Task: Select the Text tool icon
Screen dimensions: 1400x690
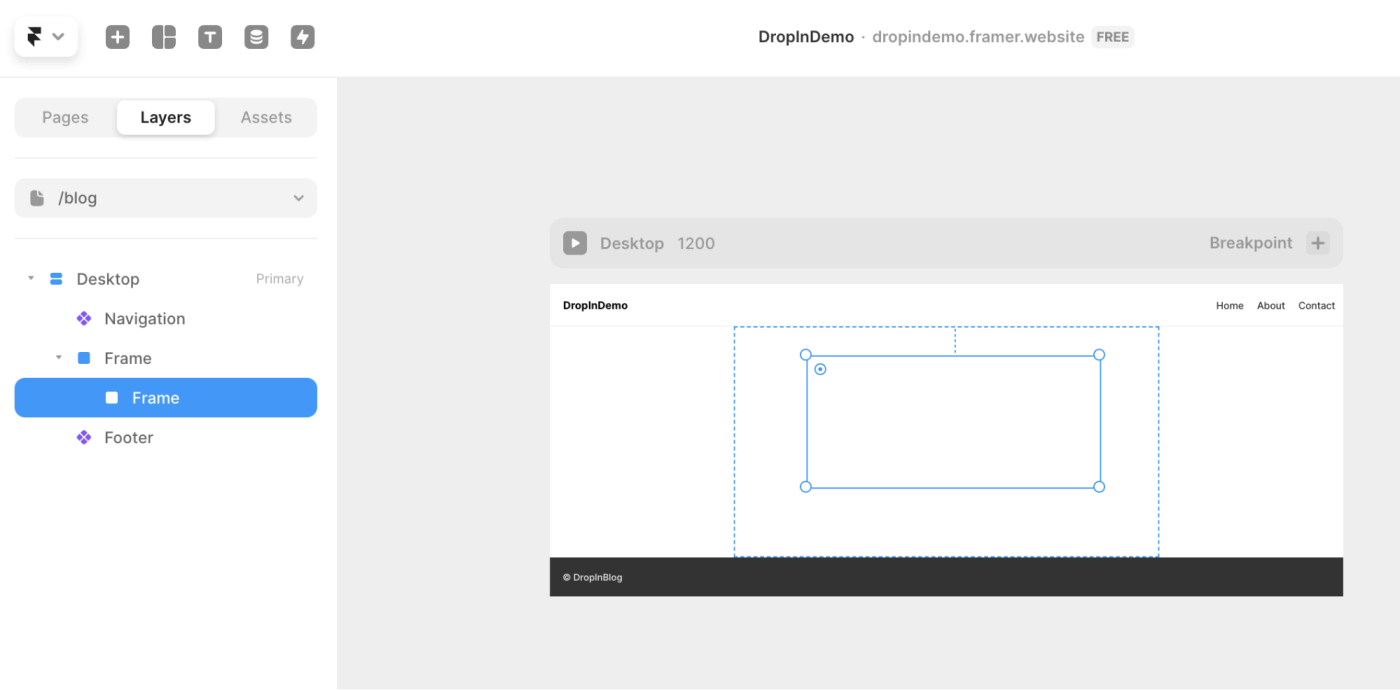Action: click(x=210, y=37)
